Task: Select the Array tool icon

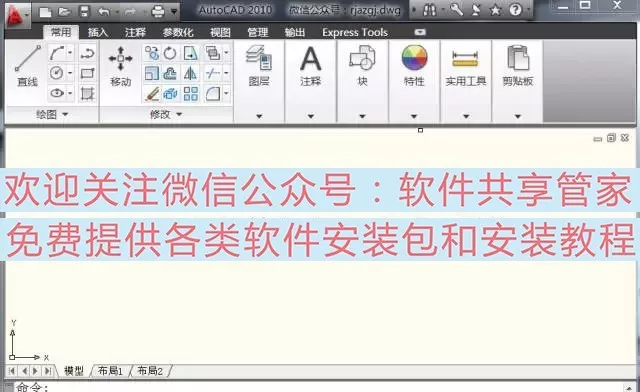Action: click(x=191, y=94)
